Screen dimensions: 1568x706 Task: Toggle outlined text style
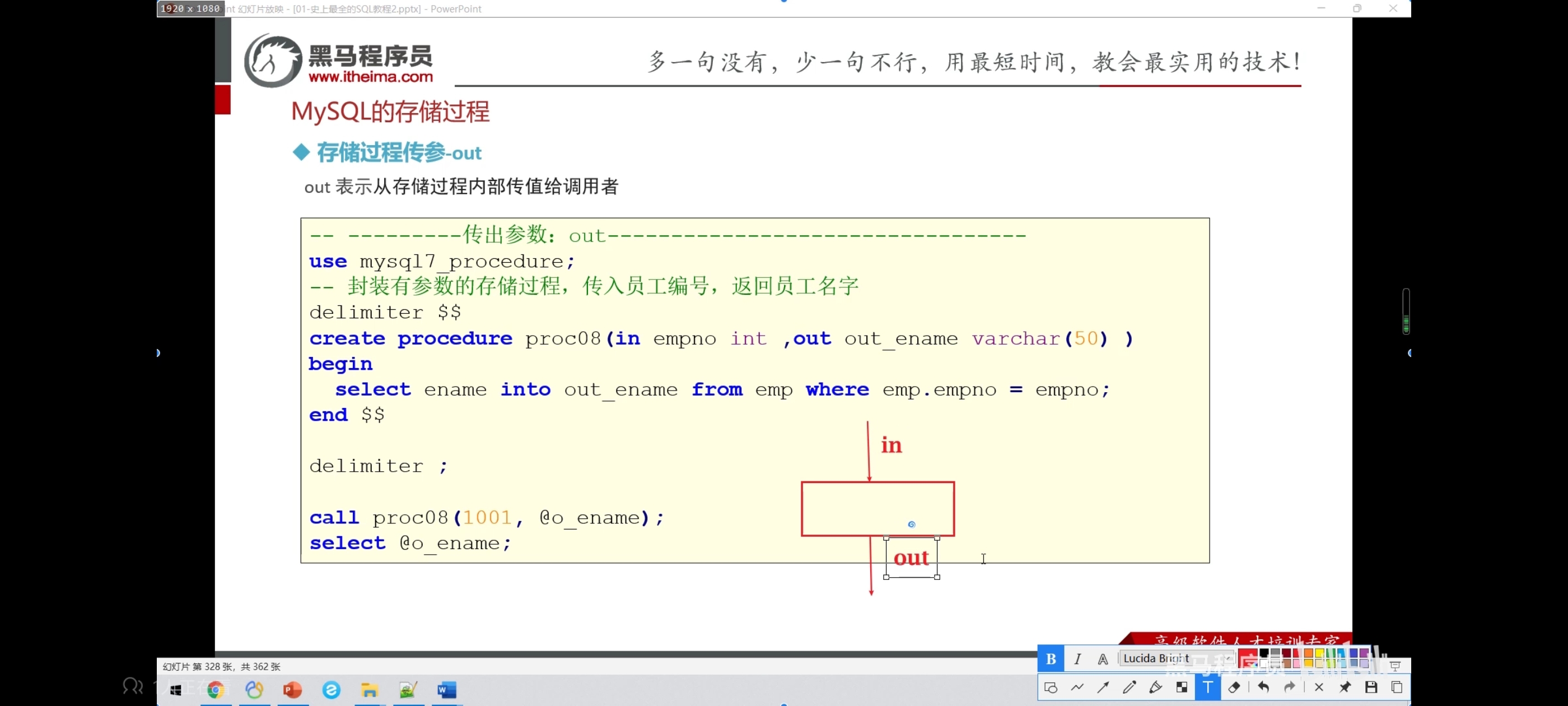point(1102,658)
